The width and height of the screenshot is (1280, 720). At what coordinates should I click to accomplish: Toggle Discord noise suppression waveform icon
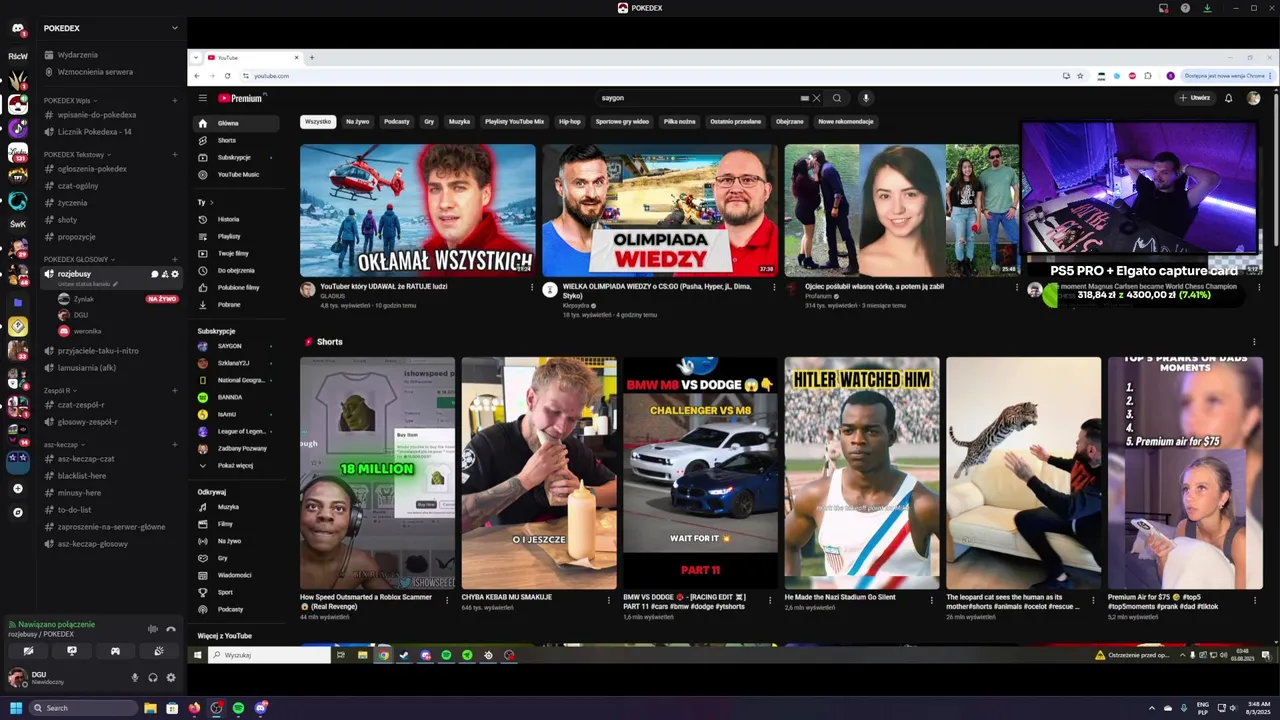pyautogui.click(x=153, y=629)
